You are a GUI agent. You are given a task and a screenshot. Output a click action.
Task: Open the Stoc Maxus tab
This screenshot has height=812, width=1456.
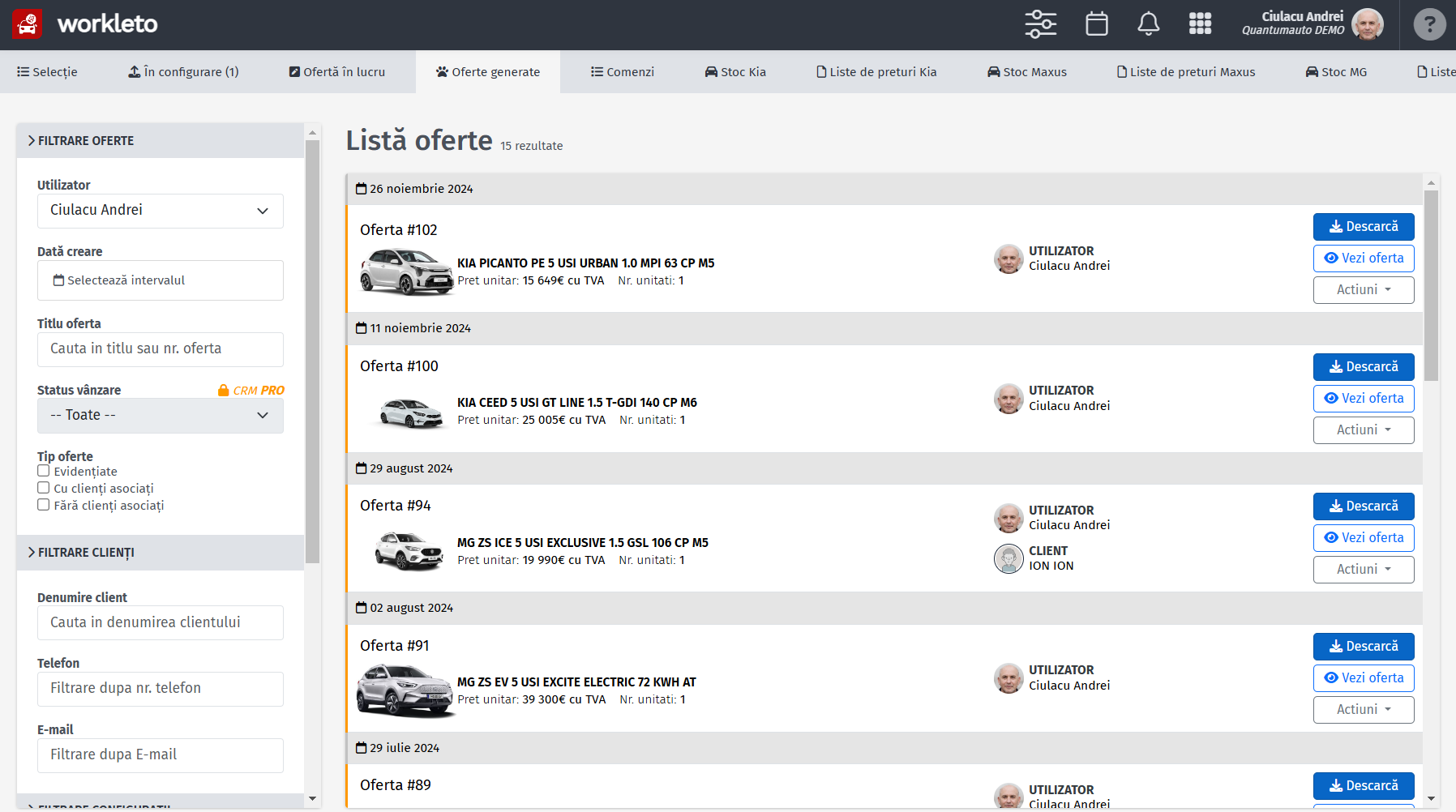1027,72
